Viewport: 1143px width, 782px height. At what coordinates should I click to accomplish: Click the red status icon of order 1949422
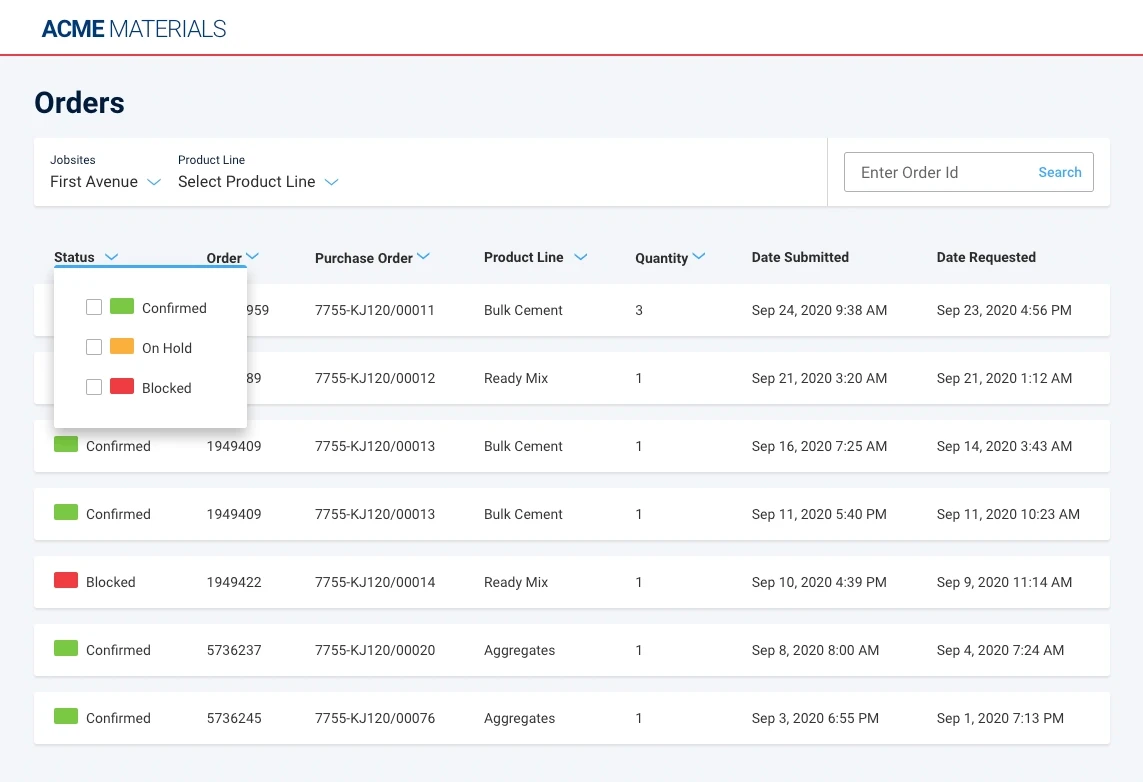point(66,580)
